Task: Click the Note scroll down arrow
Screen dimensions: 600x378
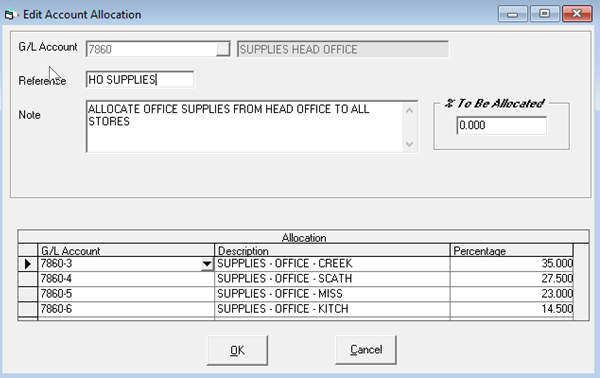Action: coord(409,144)
